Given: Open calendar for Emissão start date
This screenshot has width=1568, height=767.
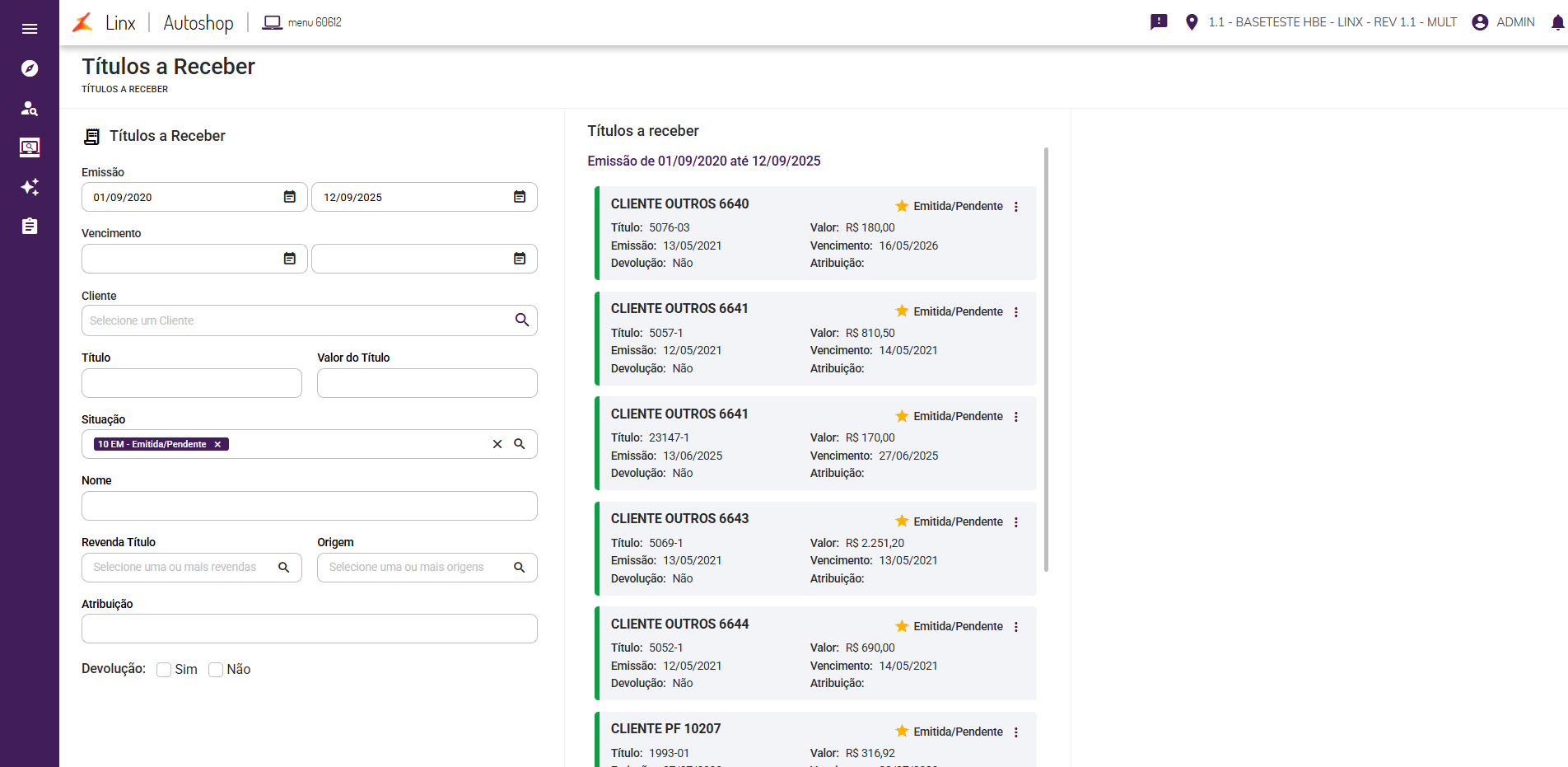Looking at the screenshot, I should tap(290, 197).
